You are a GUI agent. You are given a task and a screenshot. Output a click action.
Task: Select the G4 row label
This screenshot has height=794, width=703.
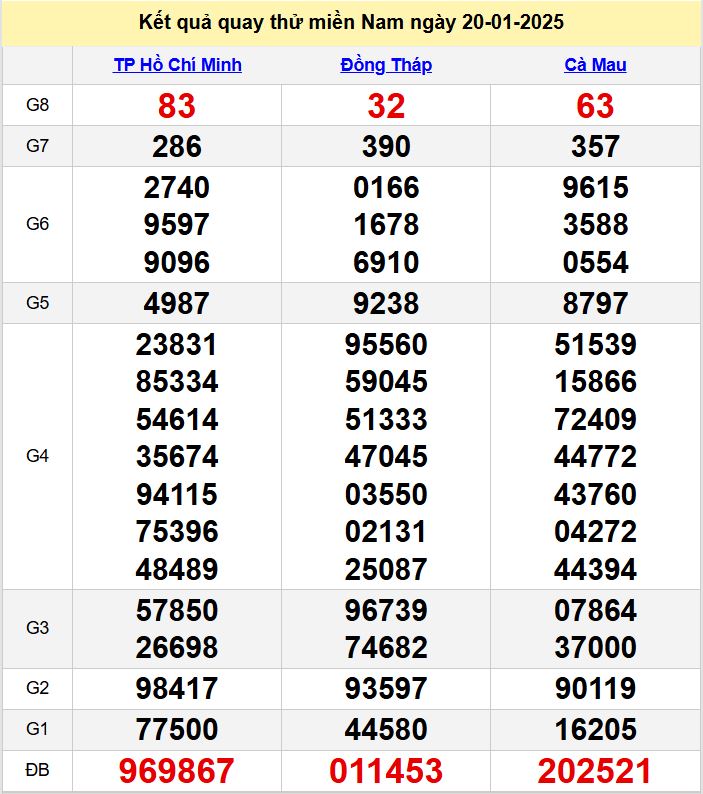[37, 456]
